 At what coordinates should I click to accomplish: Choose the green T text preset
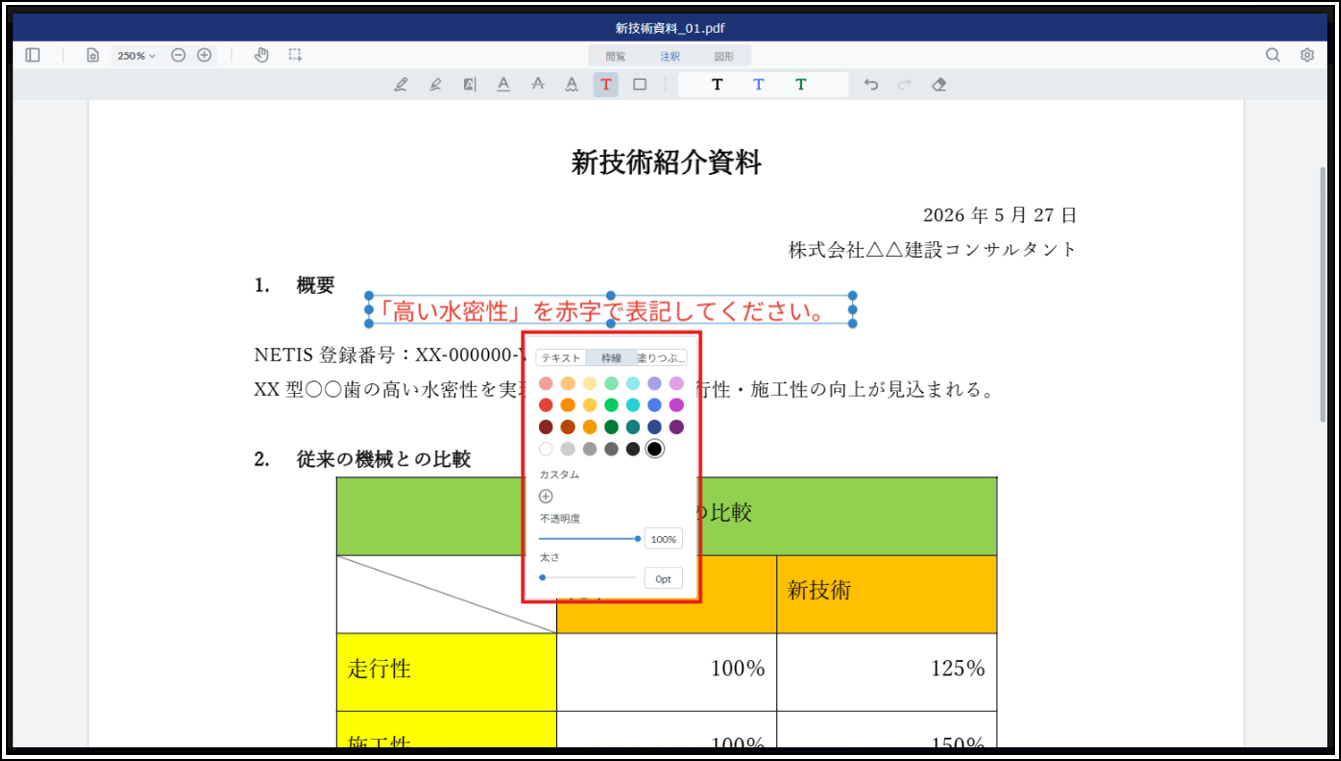coord(801,85)
